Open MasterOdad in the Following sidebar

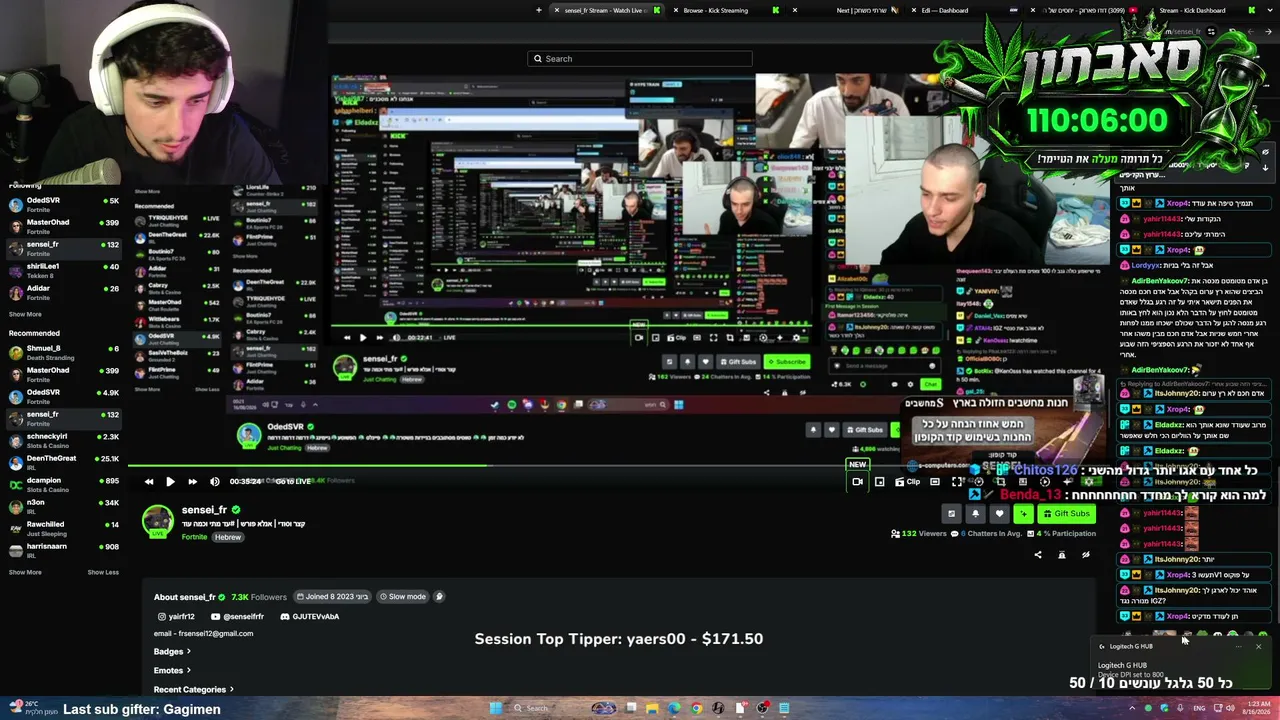coord(64,226)
